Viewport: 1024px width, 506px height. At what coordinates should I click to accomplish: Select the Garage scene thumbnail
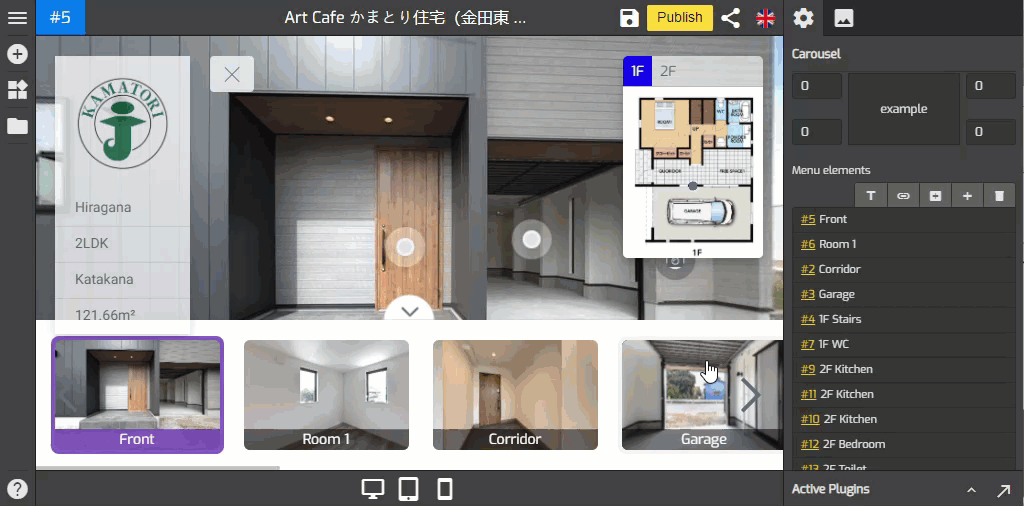tap(703, 395)
